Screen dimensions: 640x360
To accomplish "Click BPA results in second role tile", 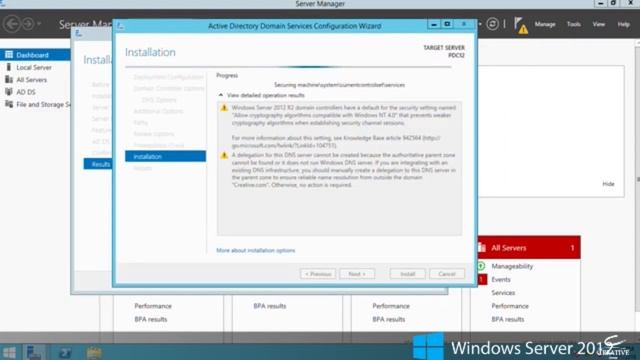I will point(269,306).
